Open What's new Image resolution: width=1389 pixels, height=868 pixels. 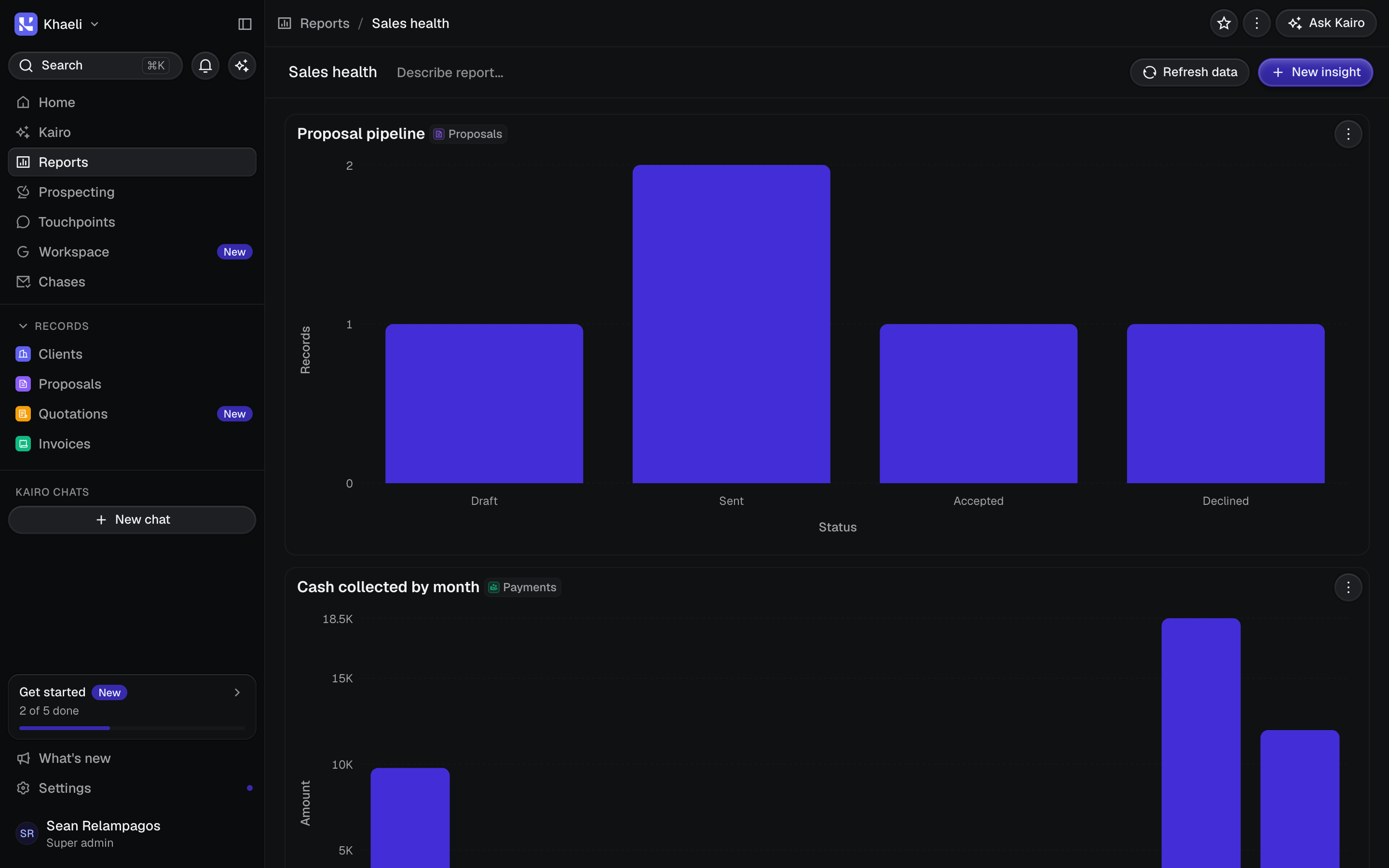tap(132, 759)
